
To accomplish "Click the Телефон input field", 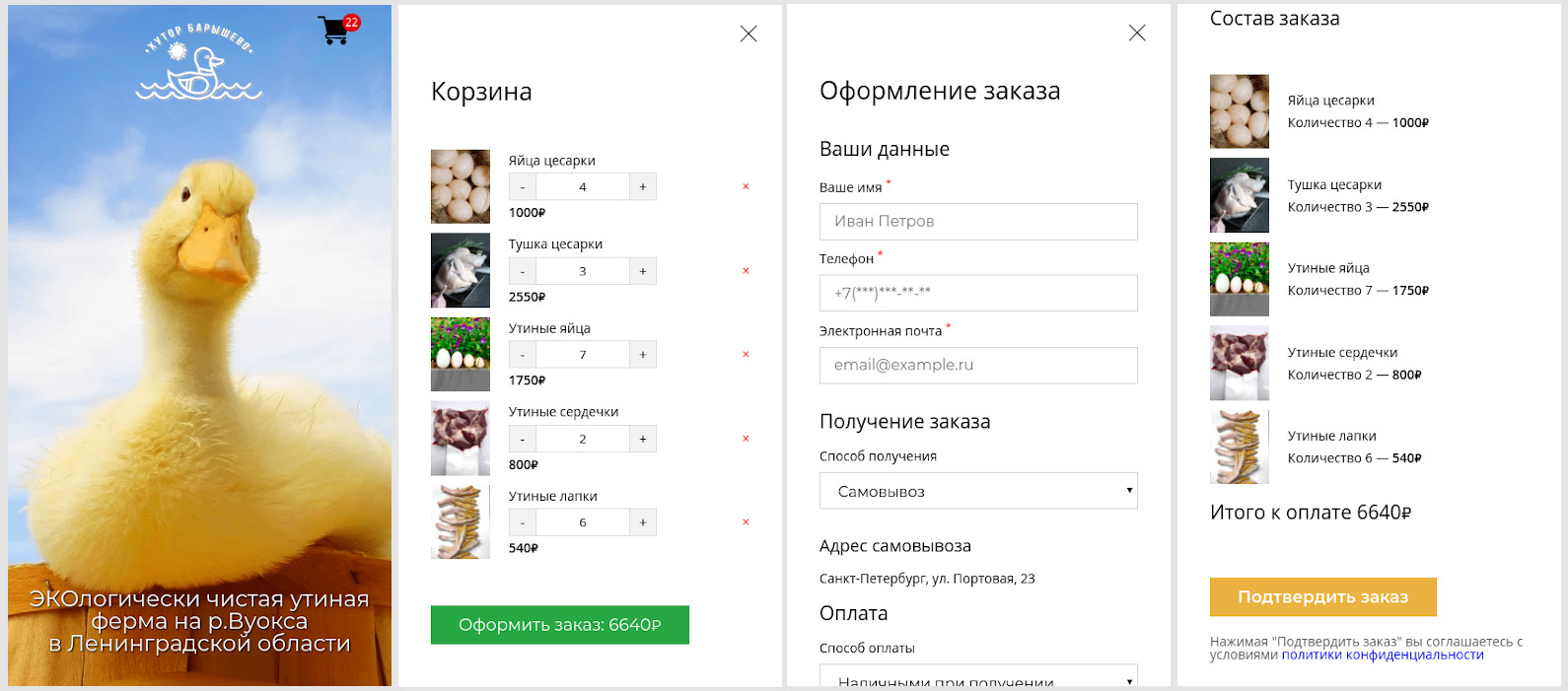I will coord(978,293).
